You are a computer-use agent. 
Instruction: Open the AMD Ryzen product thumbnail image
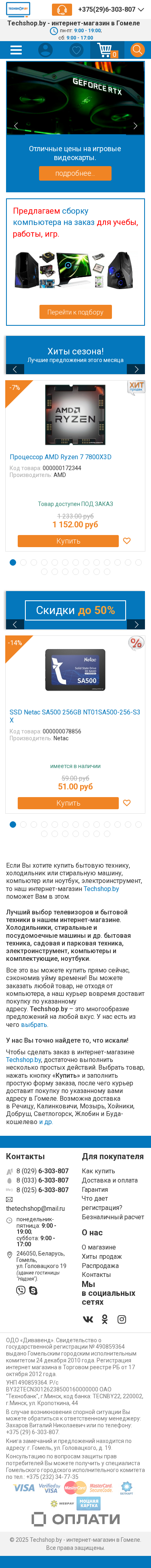coord(76,415)
